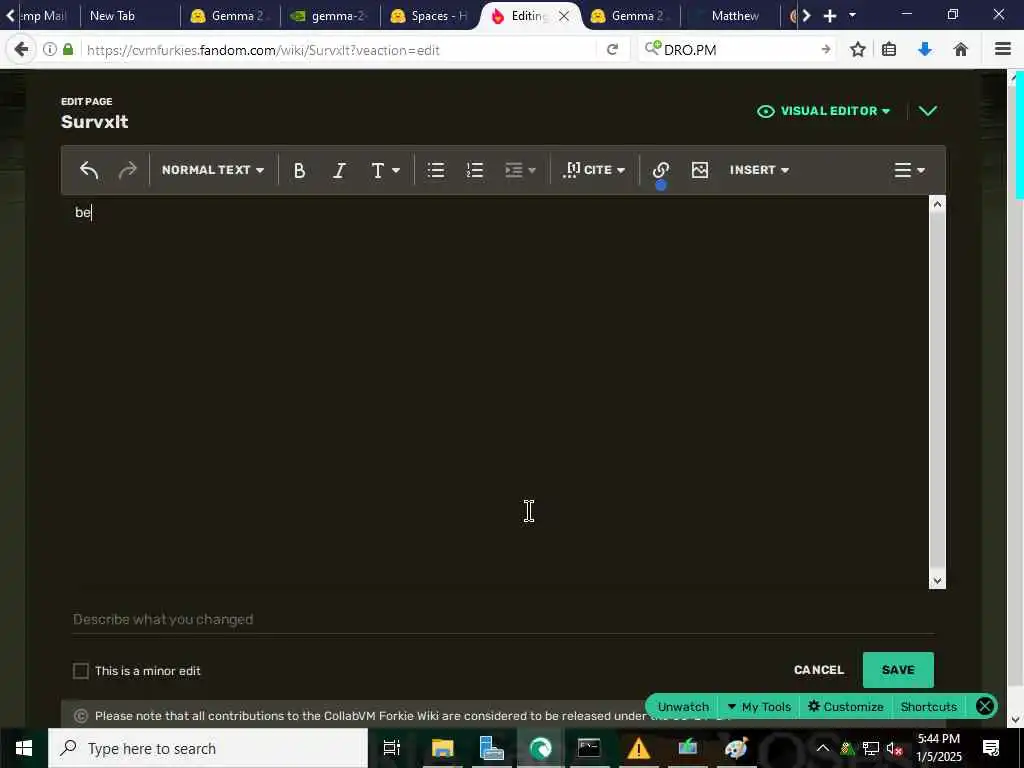This screenshot has height=768, width=1024.
Task: Click Customize in the bottom toolbar
Action: (846, 707)
